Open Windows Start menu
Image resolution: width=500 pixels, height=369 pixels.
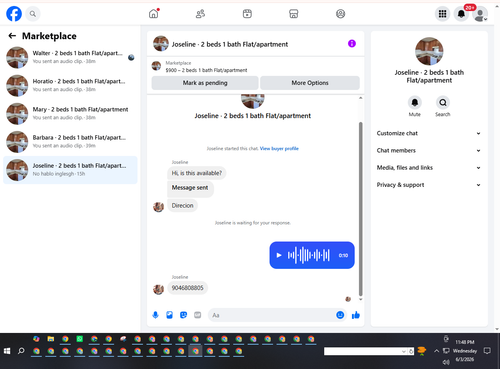click(x=7, y=351)
